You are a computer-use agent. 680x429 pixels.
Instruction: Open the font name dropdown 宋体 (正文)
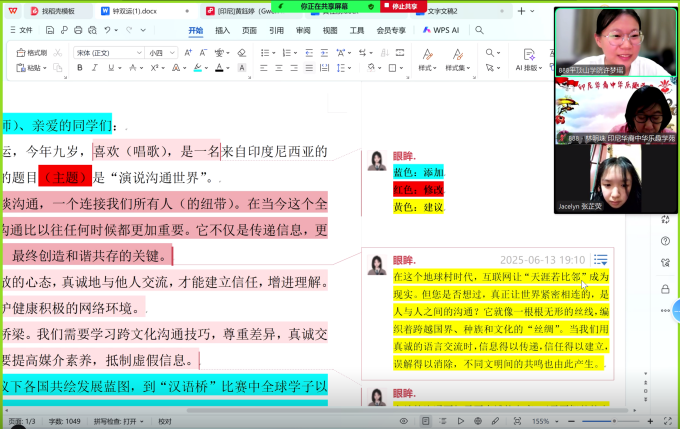tap(105, 52)
